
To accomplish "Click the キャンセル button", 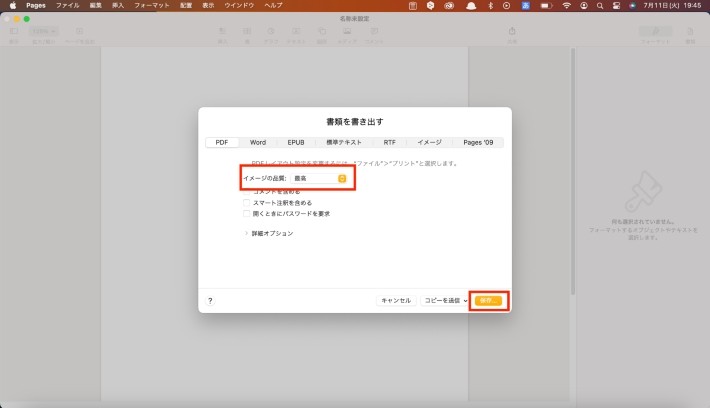I will (x=396, y=301).
